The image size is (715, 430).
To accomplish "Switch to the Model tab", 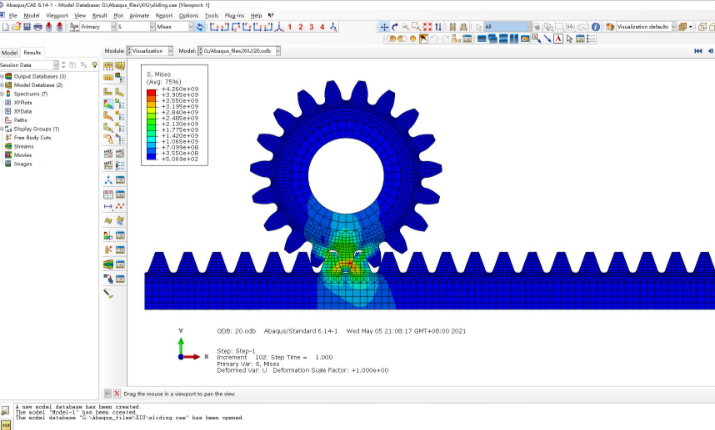I will 9,52.
